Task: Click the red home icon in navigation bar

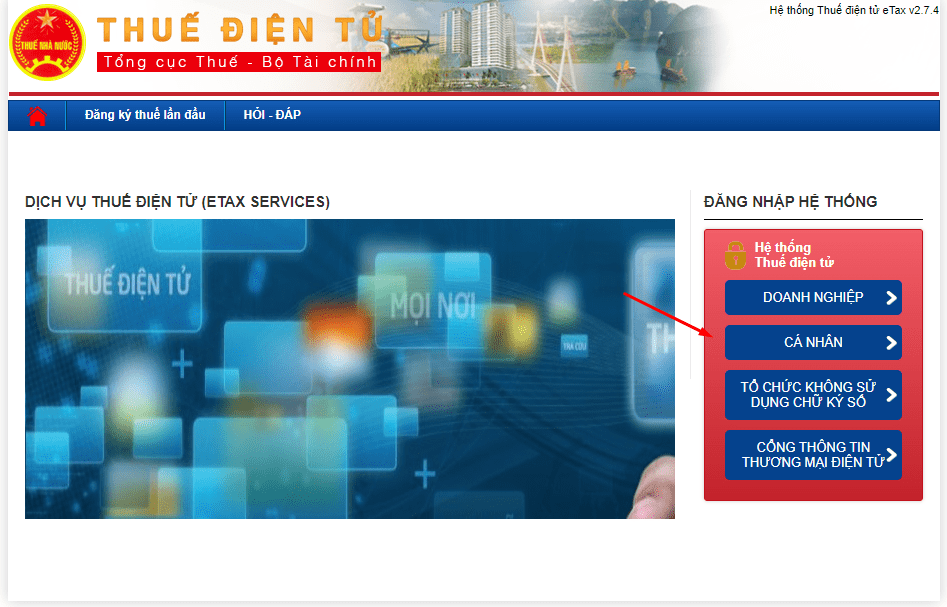Action: point(37,116)
